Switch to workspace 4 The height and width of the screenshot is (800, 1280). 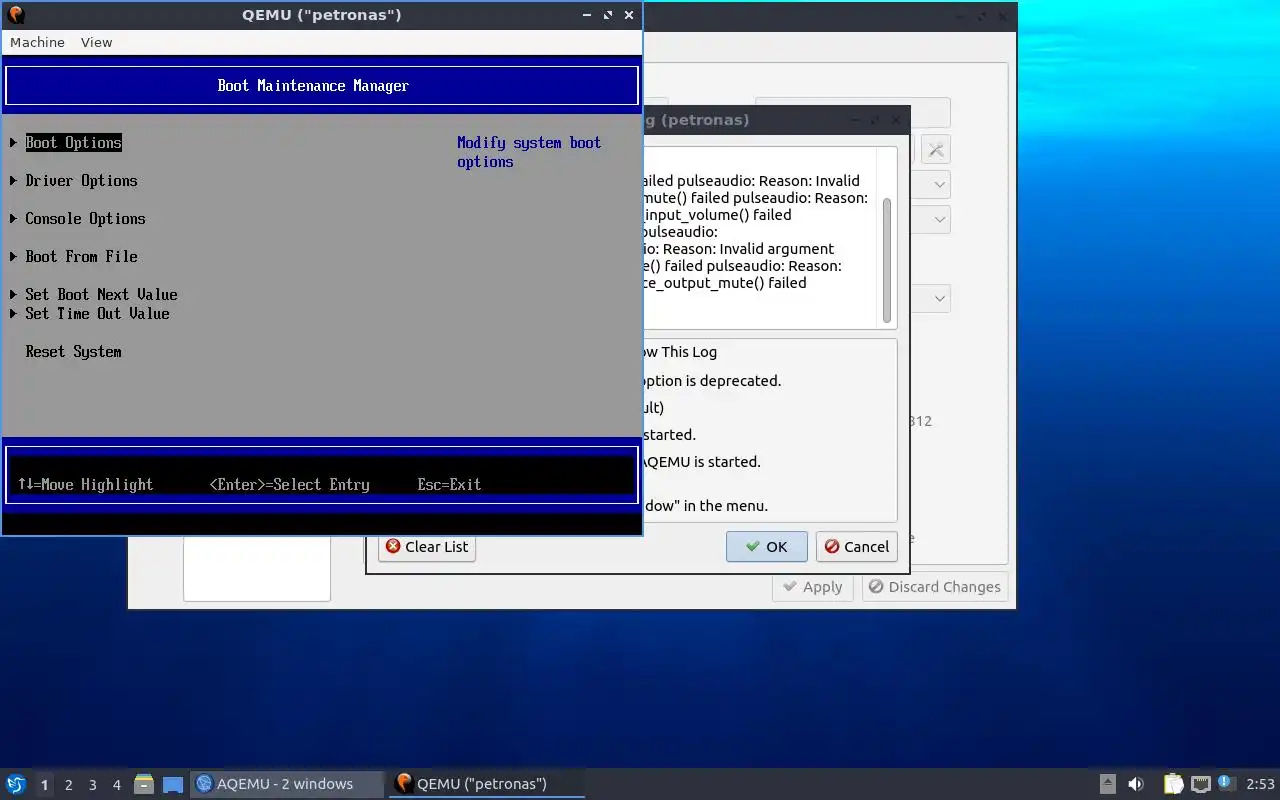[116, 784]
